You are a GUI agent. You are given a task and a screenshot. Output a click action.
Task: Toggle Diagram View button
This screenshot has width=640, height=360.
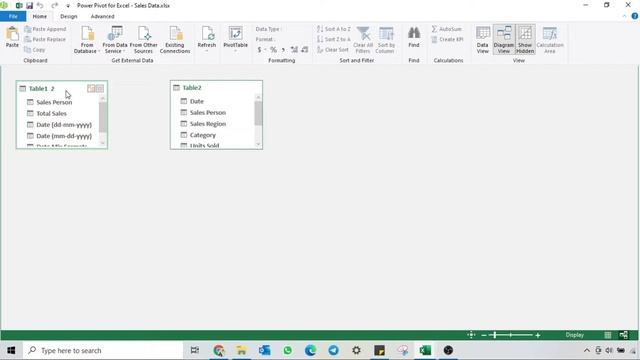504,39
